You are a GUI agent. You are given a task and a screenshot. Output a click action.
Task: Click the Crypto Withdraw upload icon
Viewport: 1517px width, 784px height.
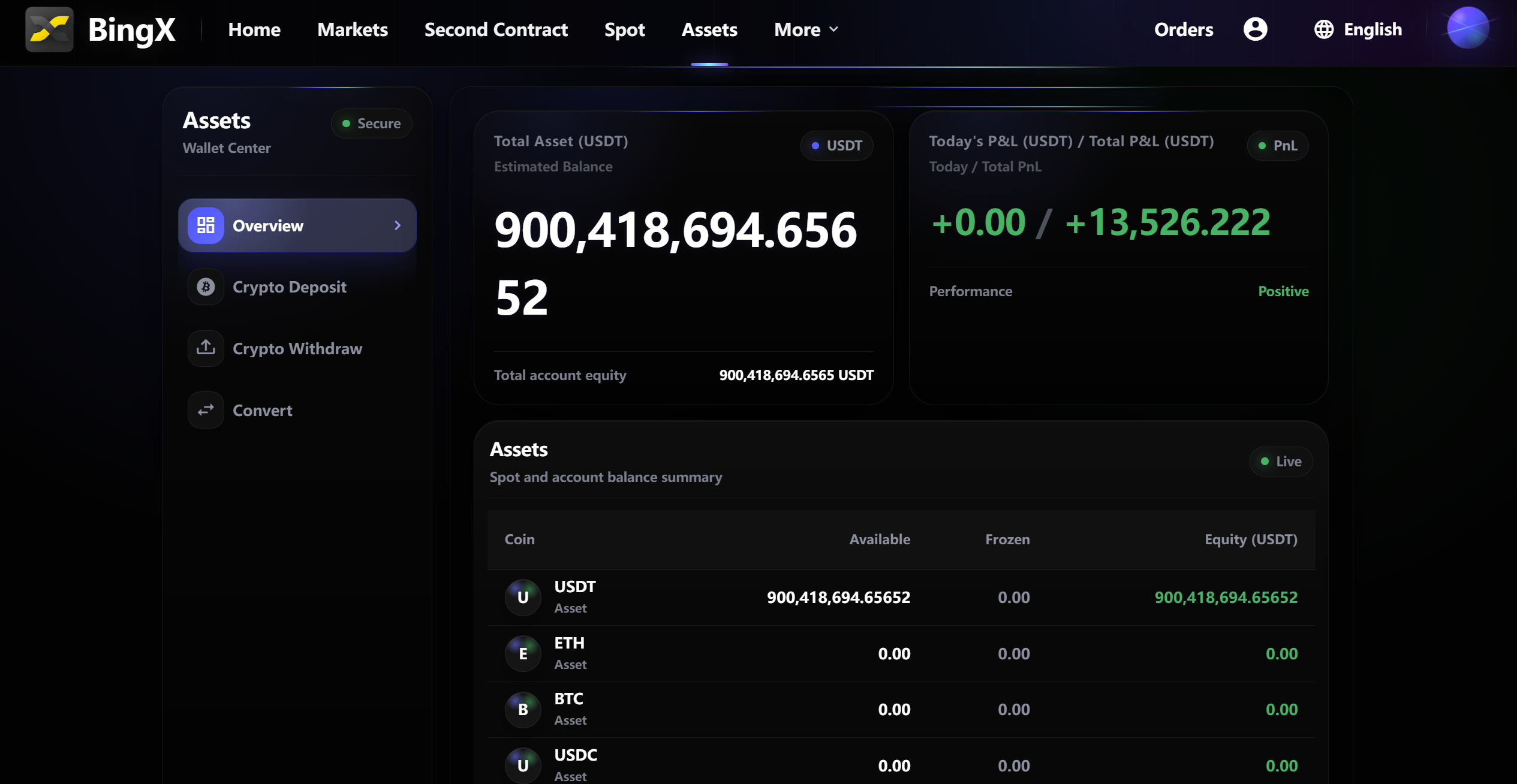point(206,348)
